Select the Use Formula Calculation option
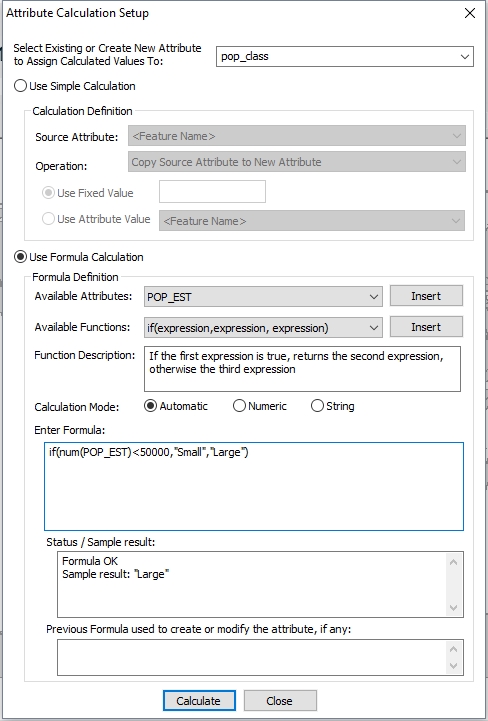488x721 pixels. pos(20,257)
